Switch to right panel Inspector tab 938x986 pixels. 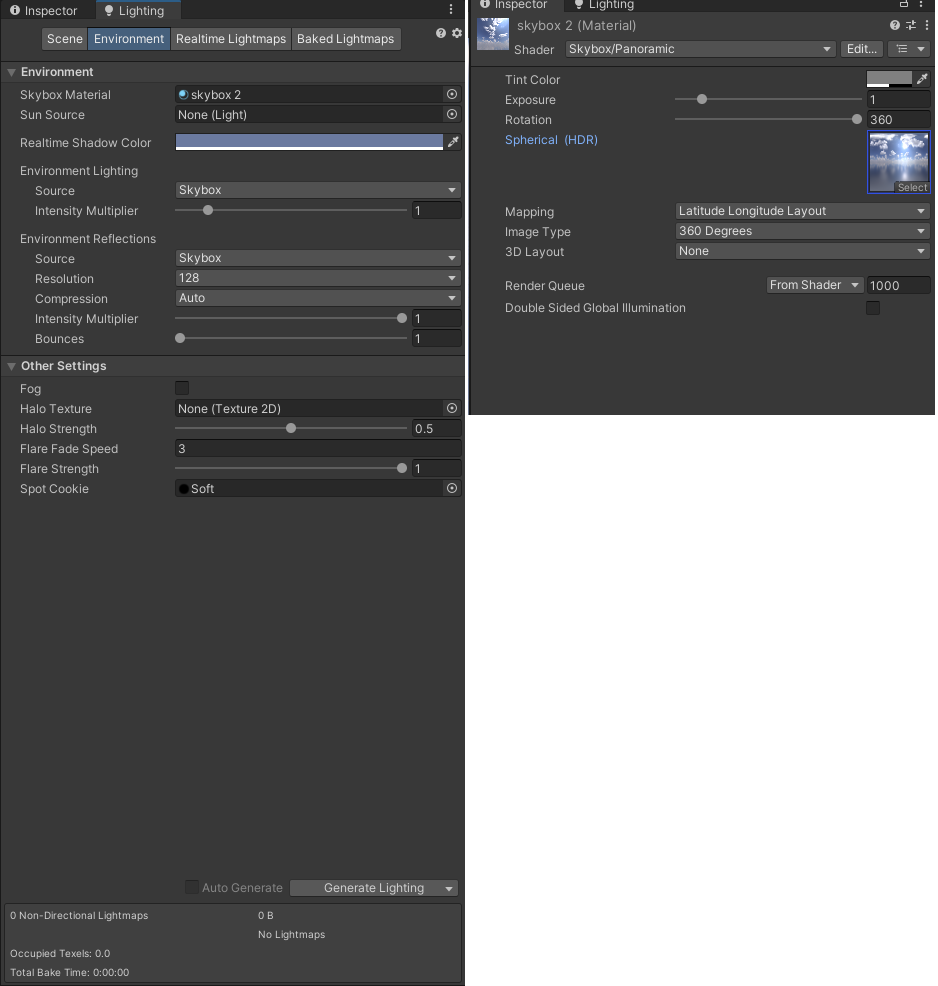tap(514, 5)
